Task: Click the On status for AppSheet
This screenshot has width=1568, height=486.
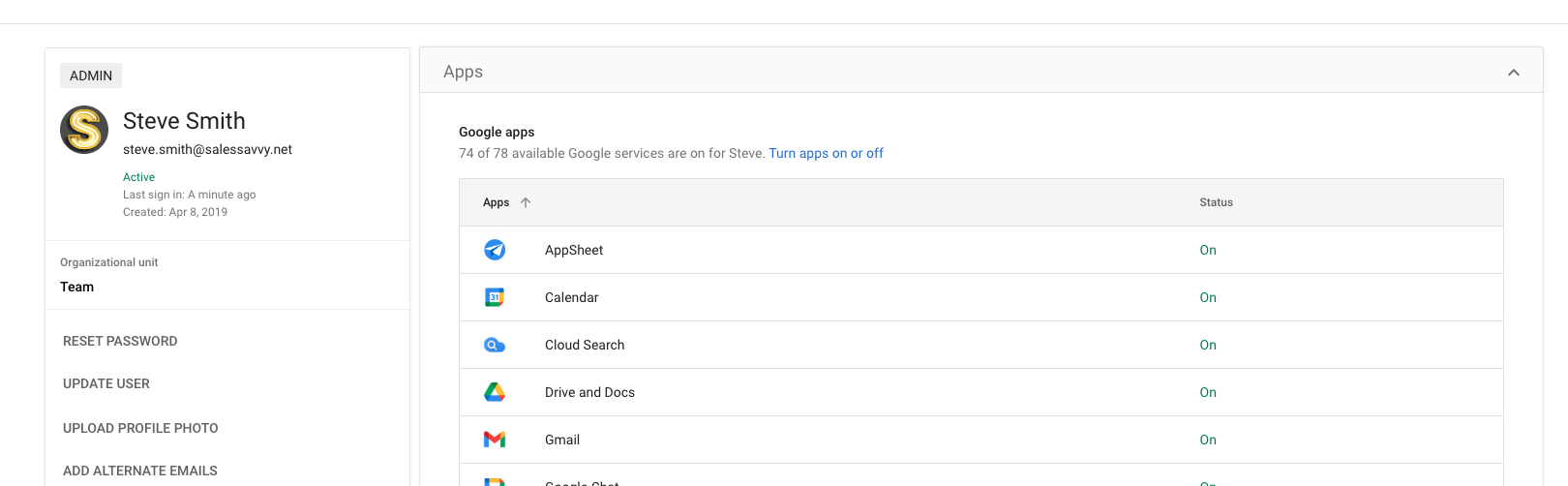Action: (1208, 250)
